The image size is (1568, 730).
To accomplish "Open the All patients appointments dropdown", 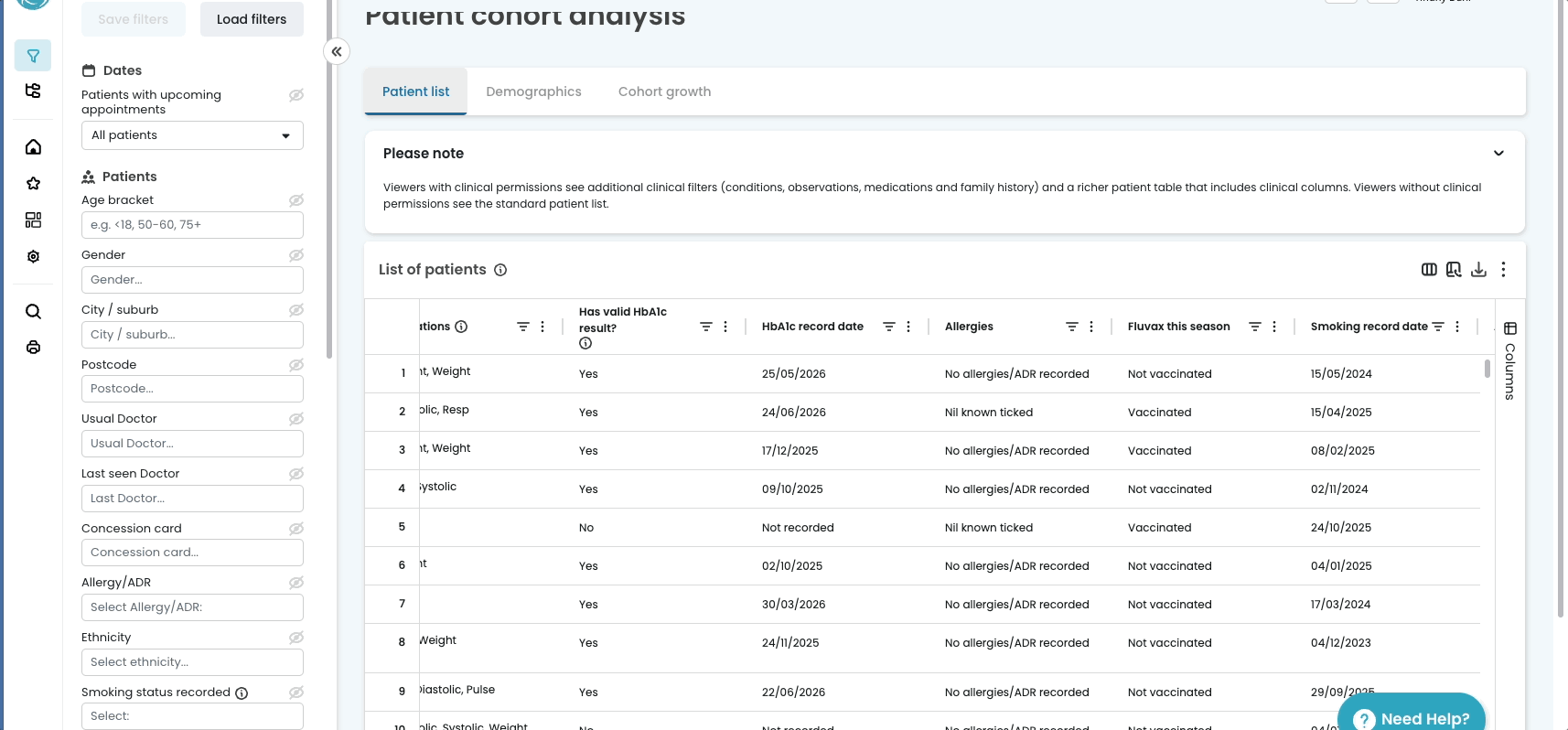I will [x=192, y=135].
